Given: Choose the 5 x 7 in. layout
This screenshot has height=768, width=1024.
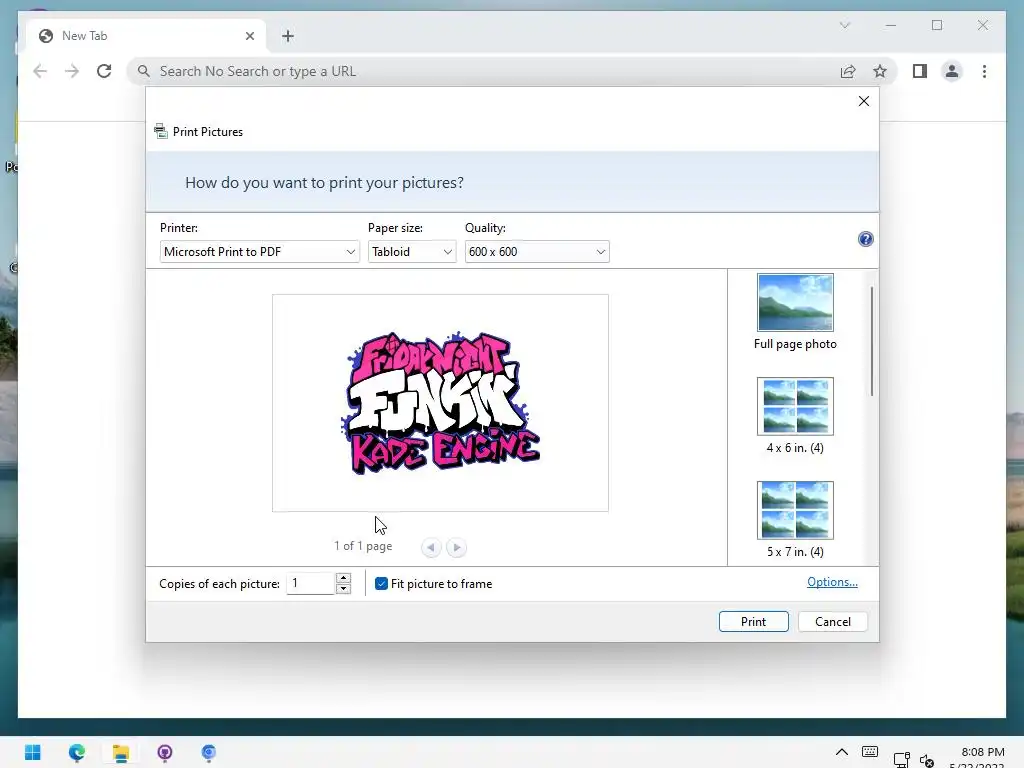Looking at the screenshot, I should coord(795,520).
